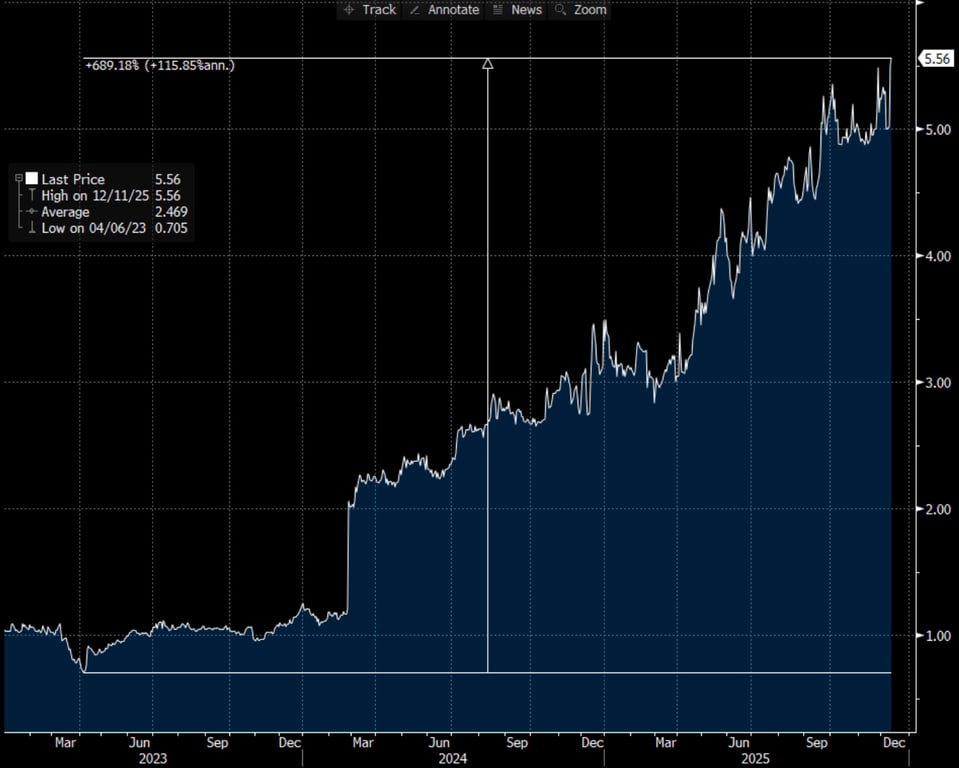The image size is (959, 768).
Task: Activate the Track crosshair tool
Action: point(368,10)
